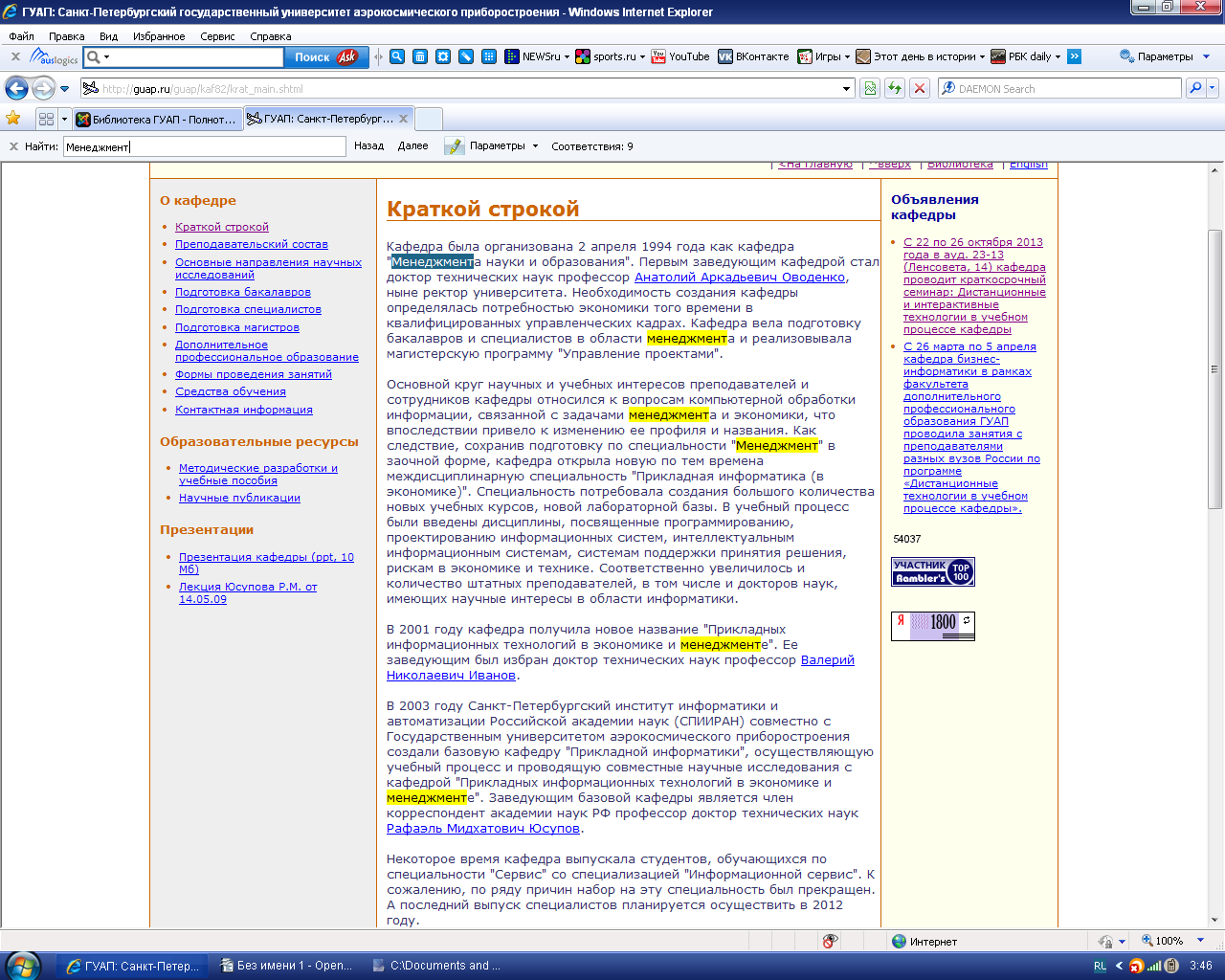1225x980 pixels.
Task: Expand the address bar history dropdown
Action: point(846,89)
